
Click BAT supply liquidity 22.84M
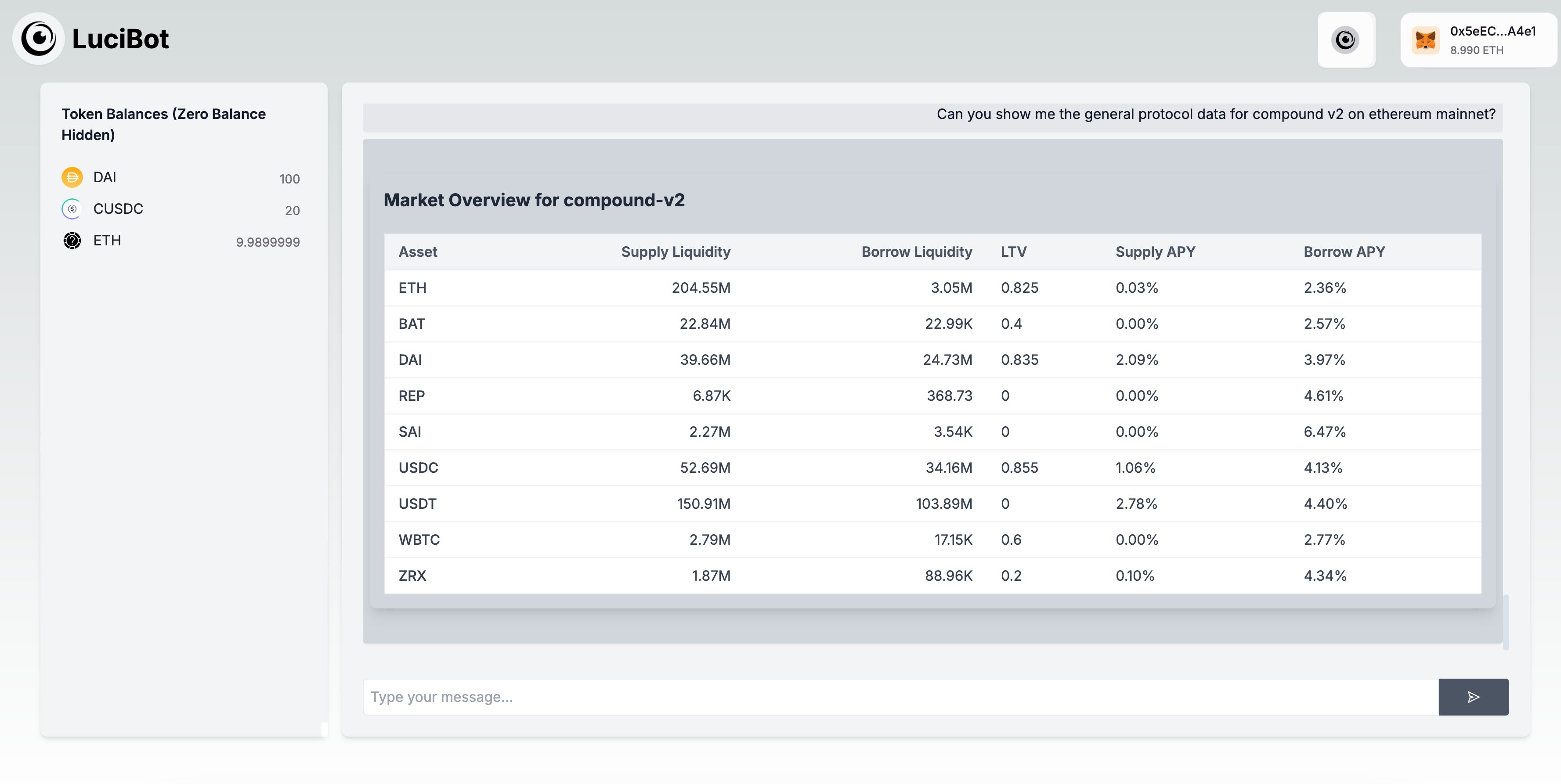[x=705, y=324]
